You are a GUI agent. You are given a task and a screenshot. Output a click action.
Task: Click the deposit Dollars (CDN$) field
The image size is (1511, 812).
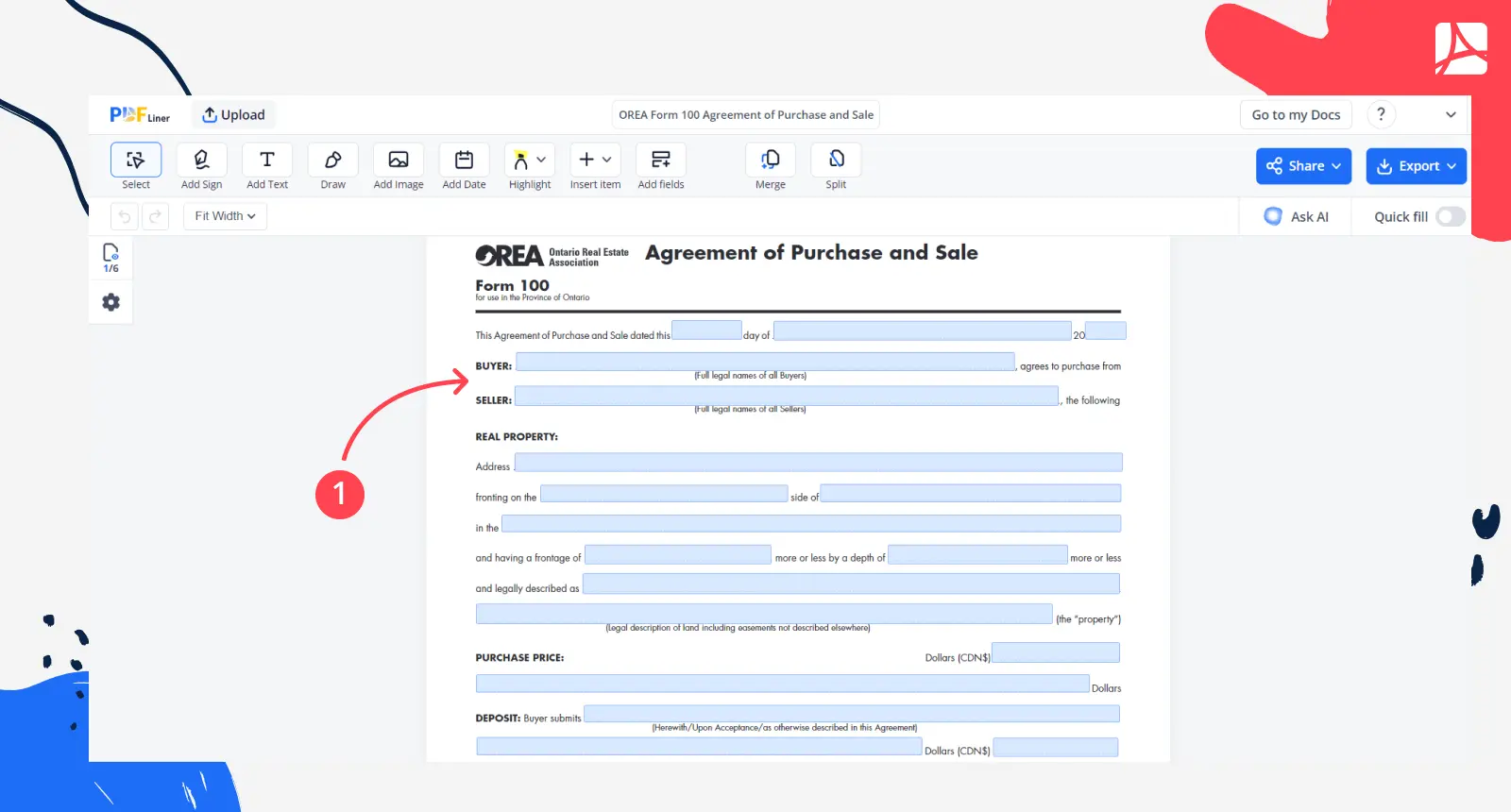pyautogui.click(x=1056, y=748)
